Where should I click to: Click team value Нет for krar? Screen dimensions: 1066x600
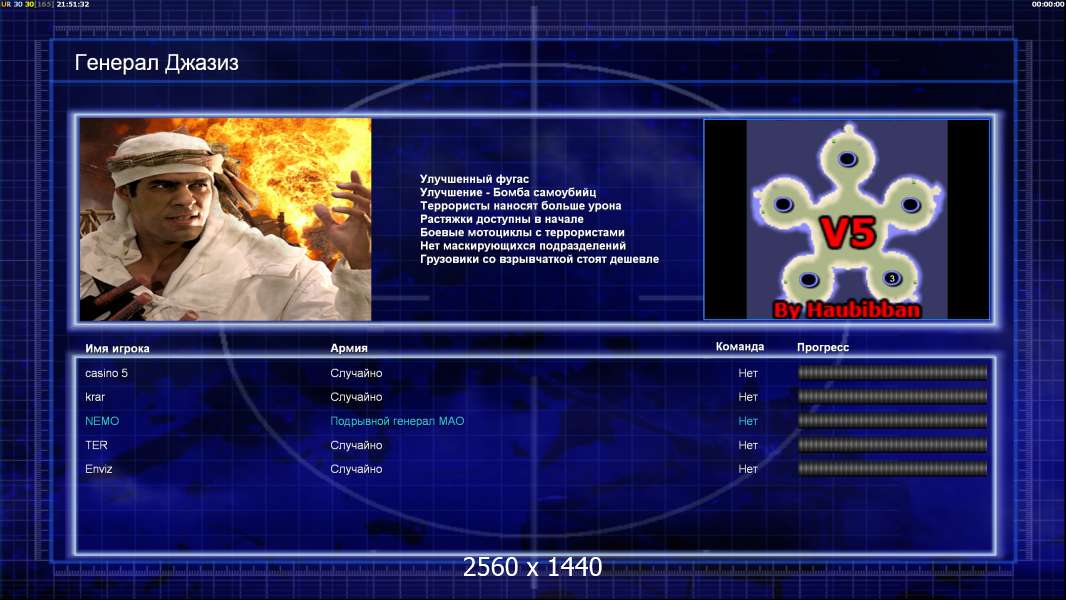pyautogui.click(x=748, y=397)
